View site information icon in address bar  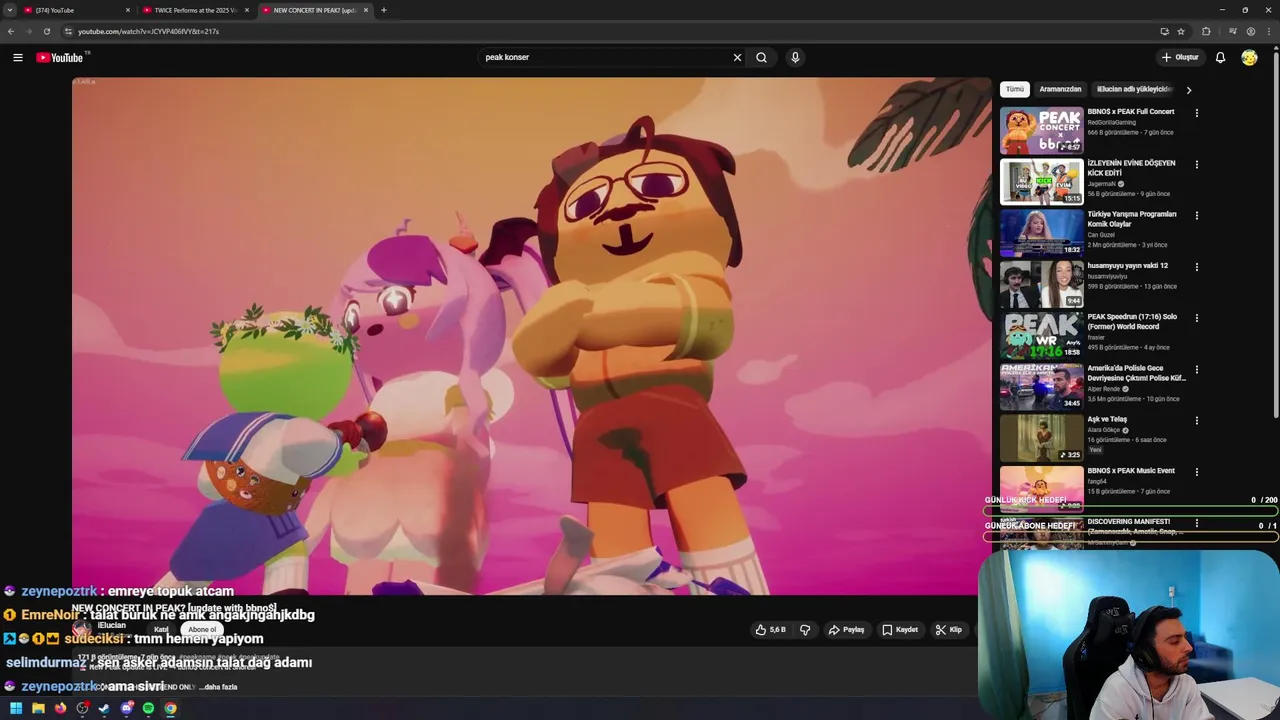pyautogui.click(x=68, y=31)
